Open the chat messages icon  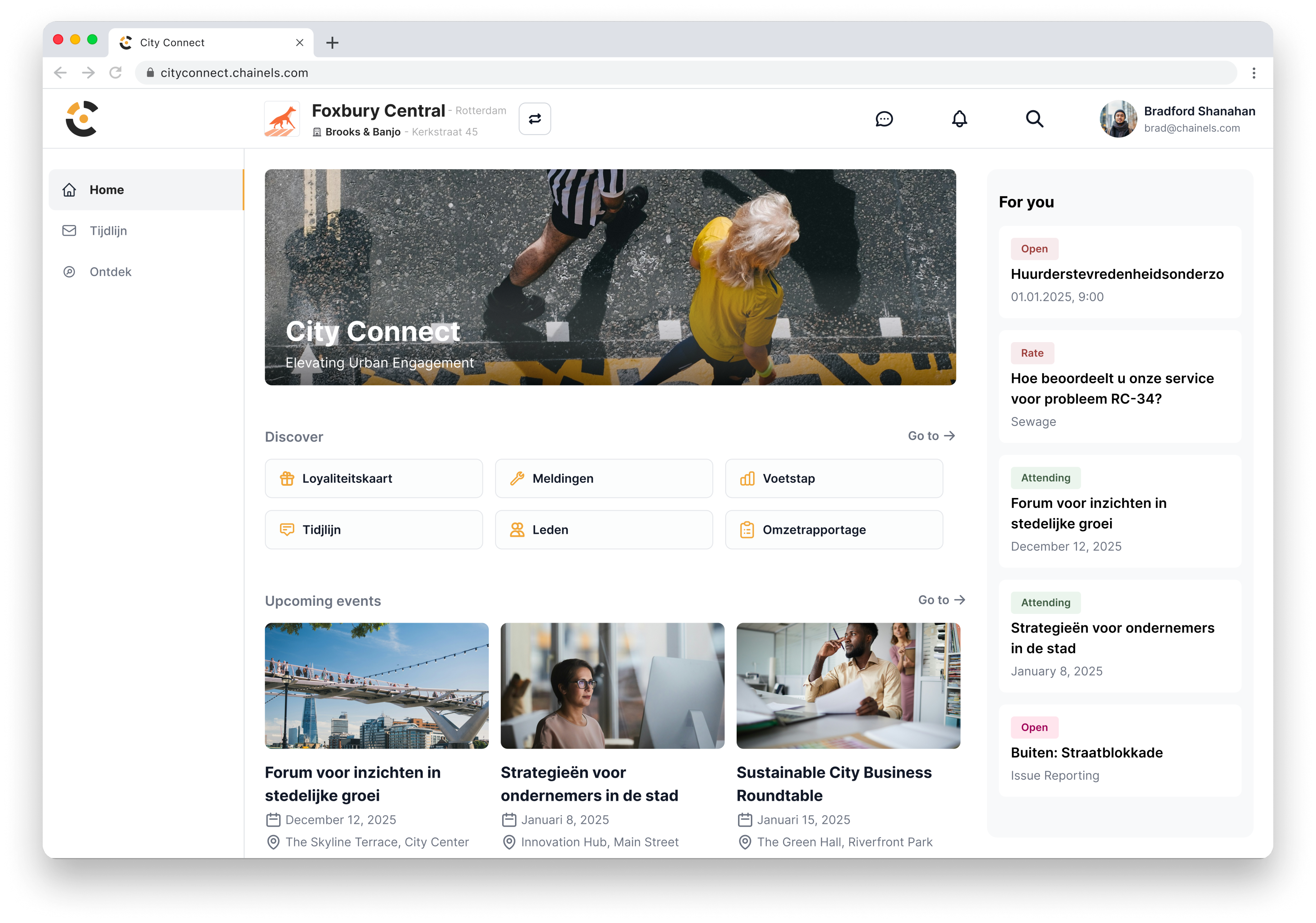[x=884, y=119]
